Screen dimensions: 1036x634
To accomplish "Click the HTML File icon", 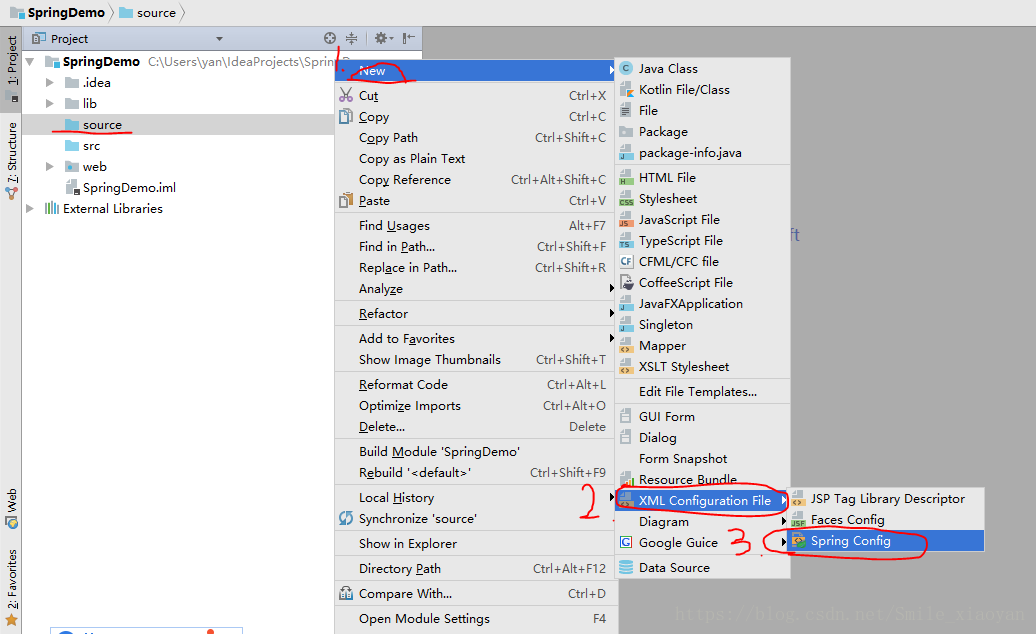I will (x=626, y=177).
